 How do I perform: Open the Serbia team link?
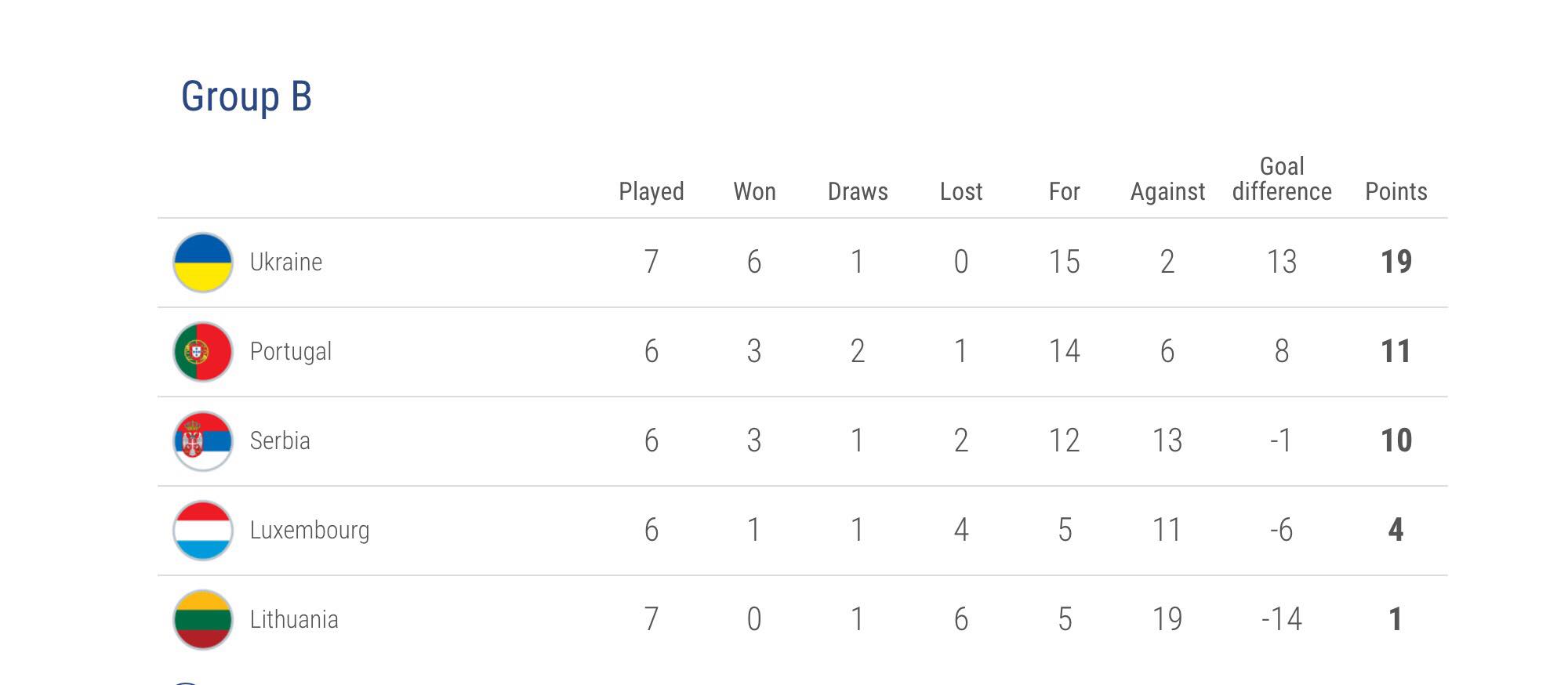(x=280, y=440)
